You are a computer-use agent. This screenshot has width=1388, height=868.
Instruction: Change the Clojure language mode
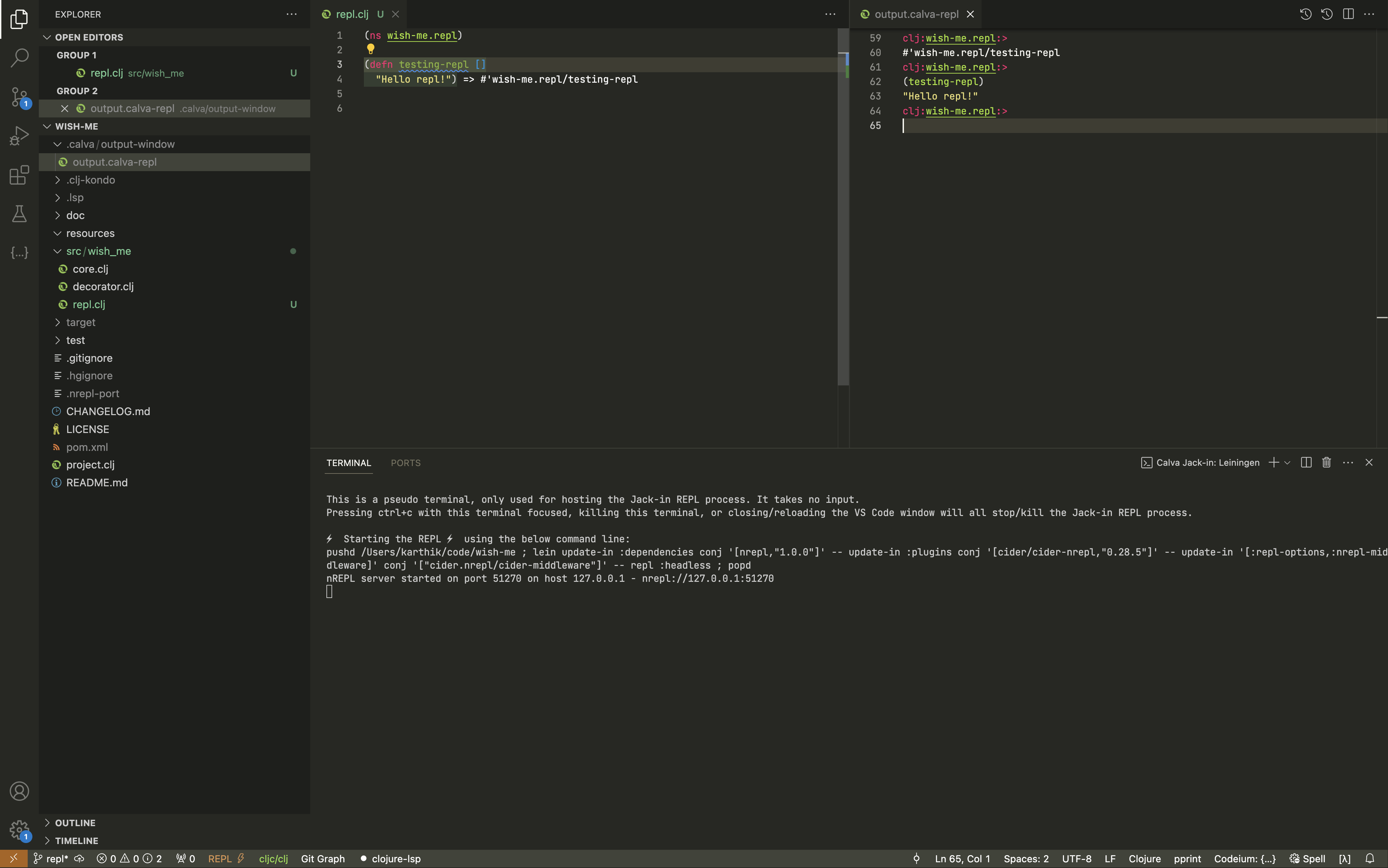point(1144,859)
